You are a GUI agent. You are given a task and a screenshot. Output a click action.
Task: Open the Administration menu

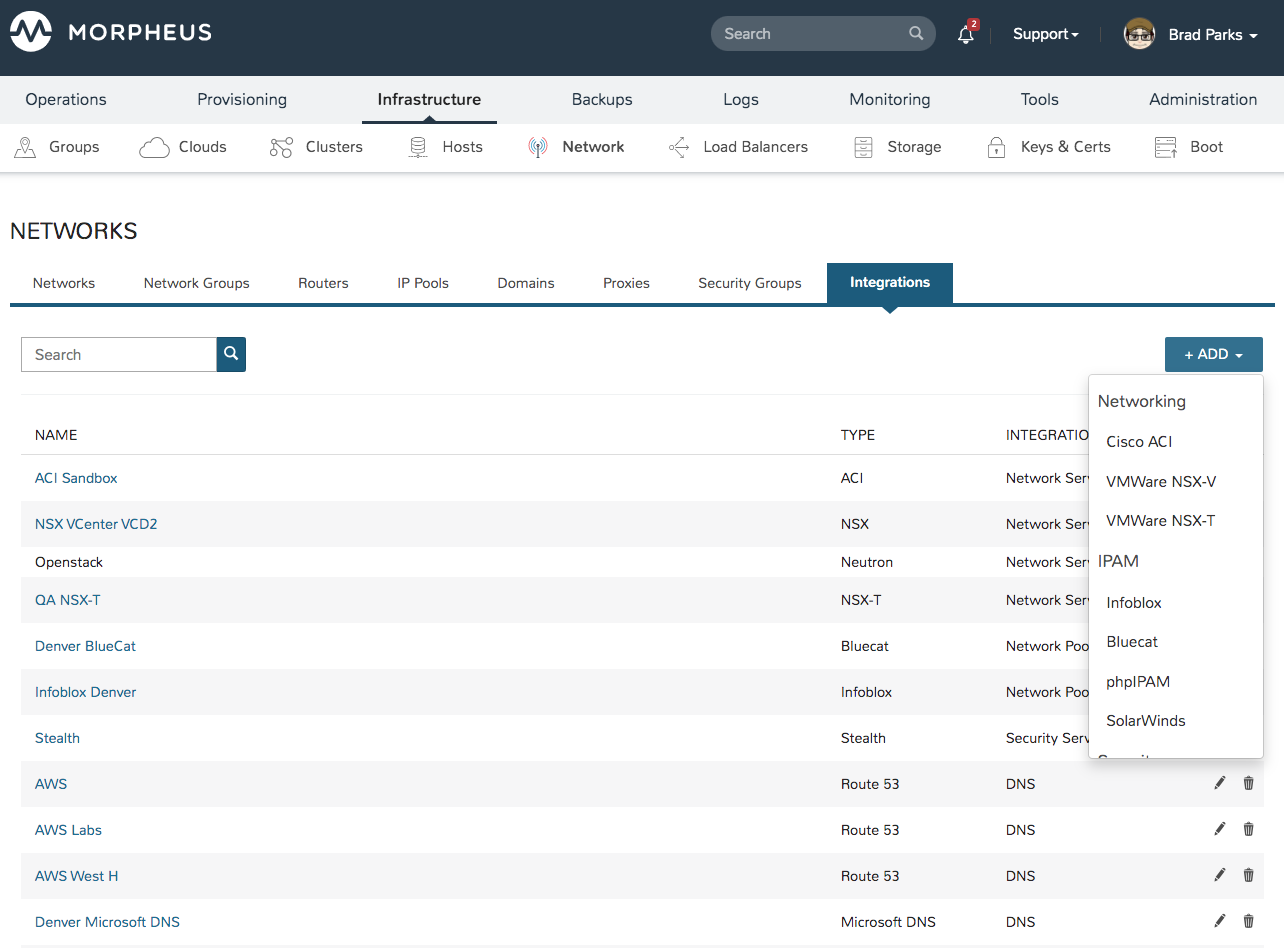coord(1203,99)
